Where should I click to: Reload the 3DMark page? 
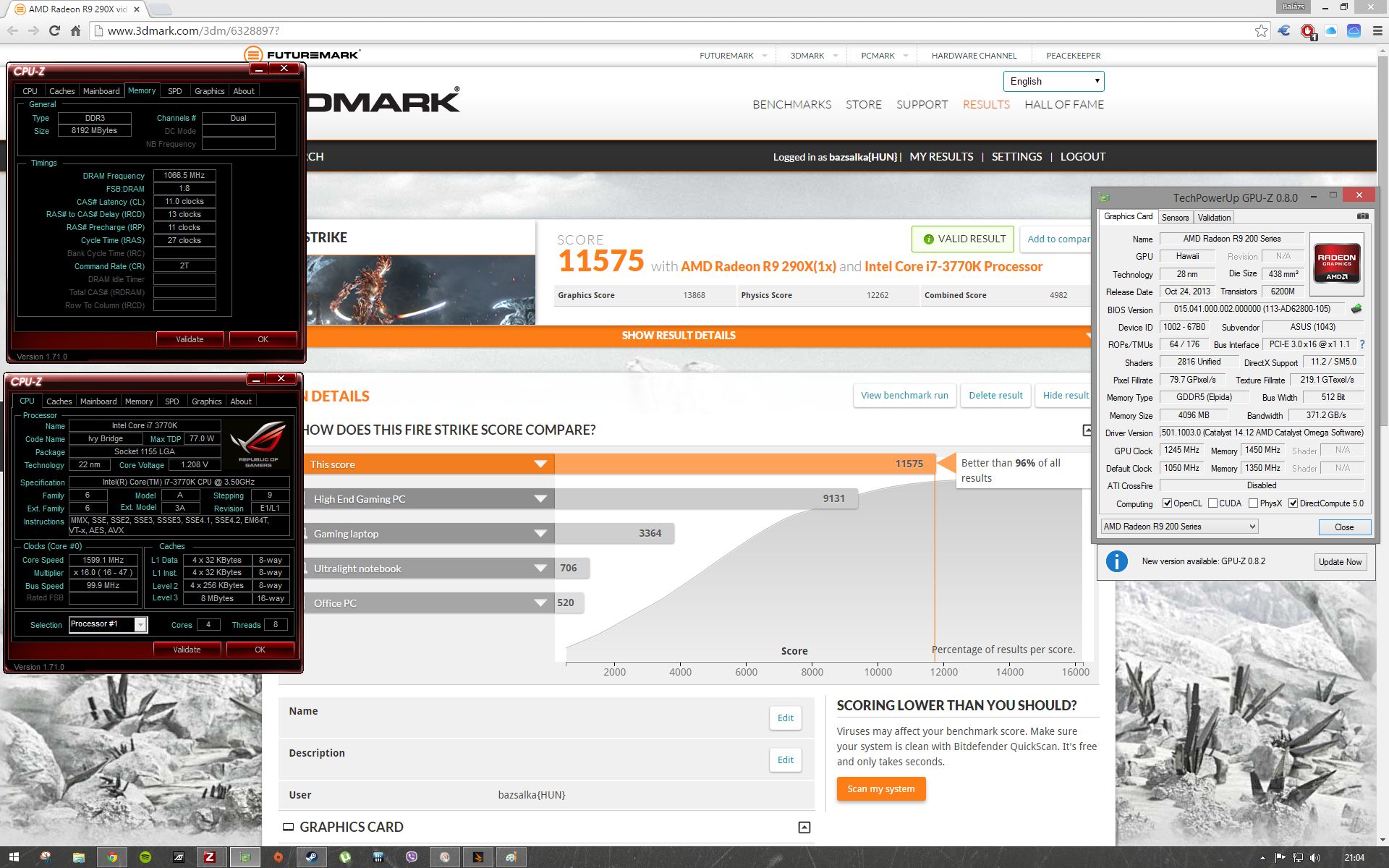pyautogui.click(x=54, y=30)
